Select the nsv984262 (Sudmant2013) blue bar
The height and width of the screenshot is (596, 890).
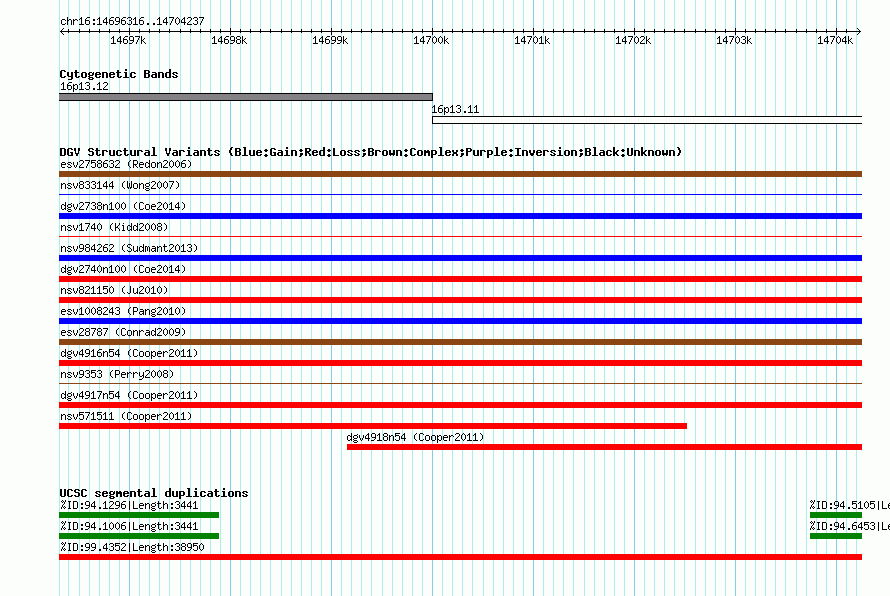460,258
